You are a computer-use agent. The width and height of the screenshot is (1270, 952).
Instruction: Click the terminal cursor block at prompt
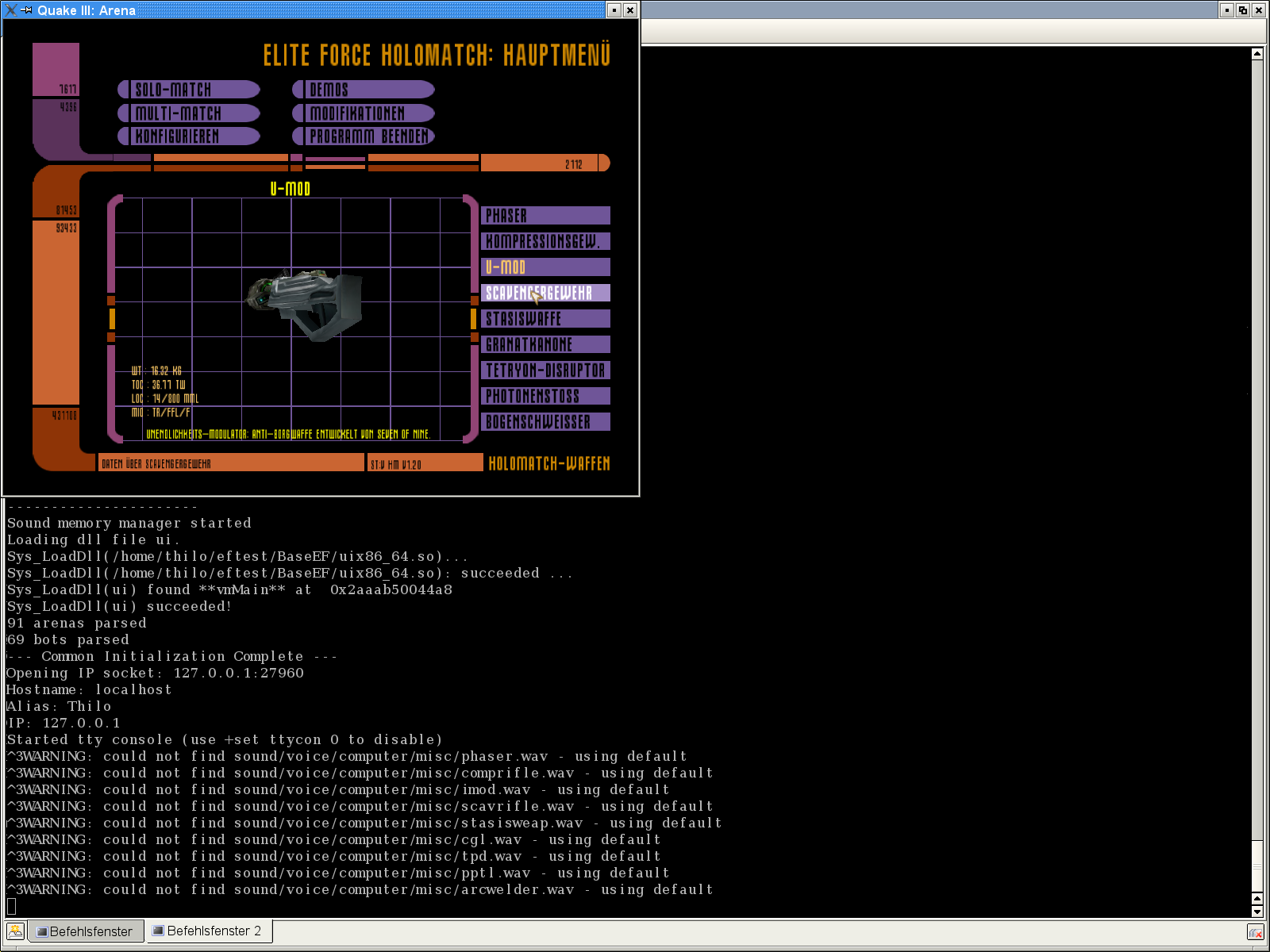click(x=11, y=906)
